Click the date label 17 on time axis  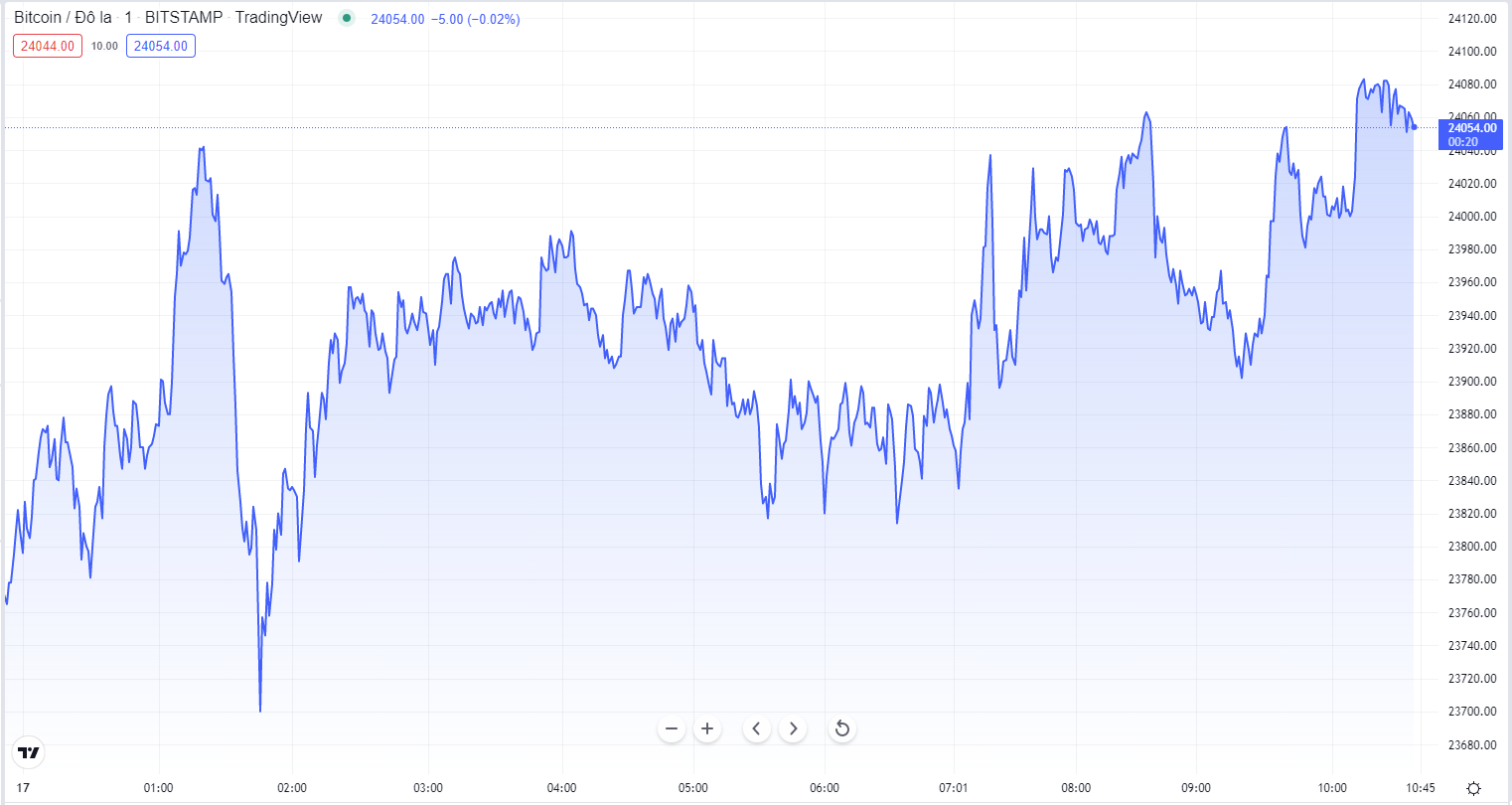point(23,788)
